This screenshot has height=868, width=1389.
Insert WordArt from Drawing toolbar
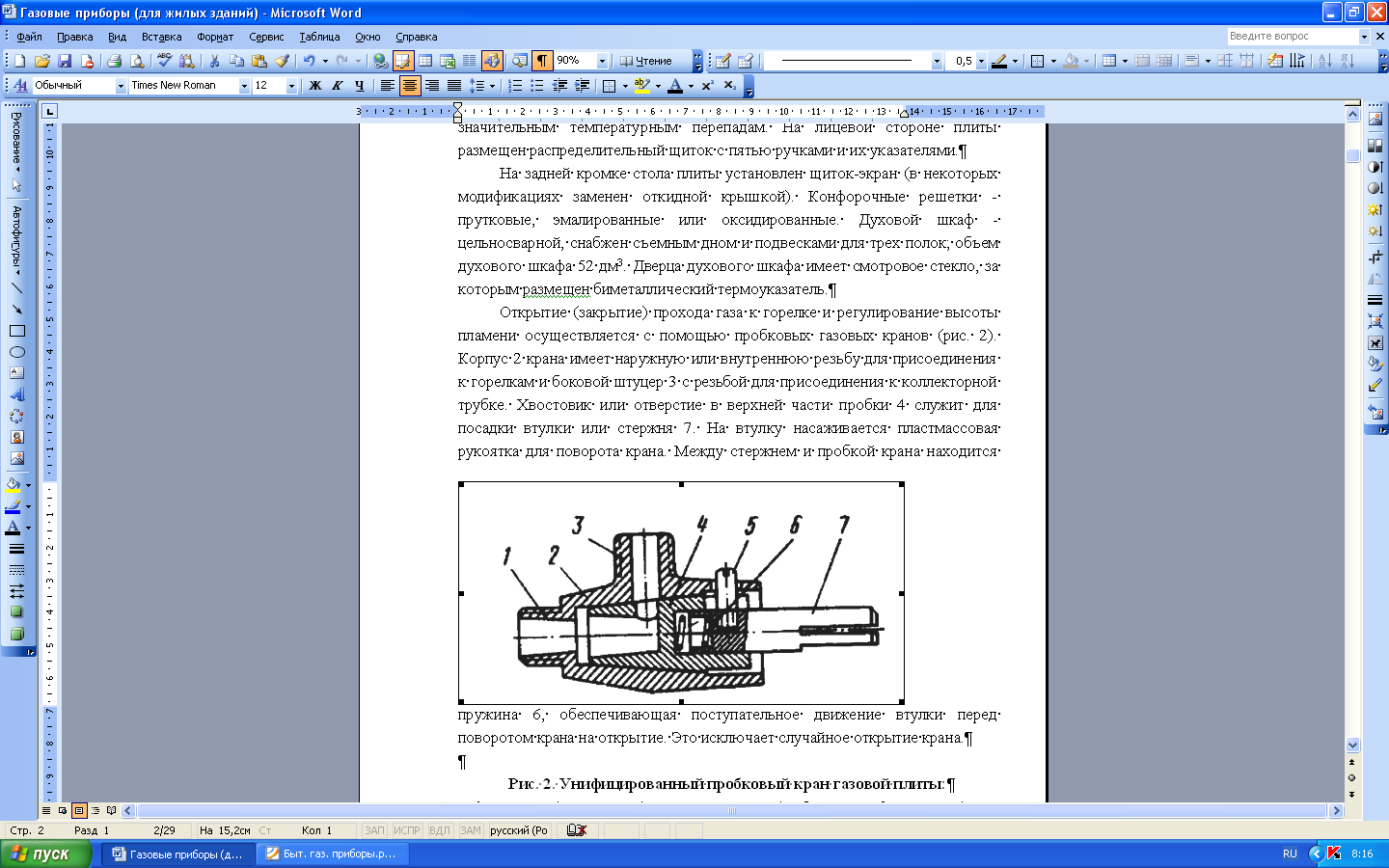16,394
